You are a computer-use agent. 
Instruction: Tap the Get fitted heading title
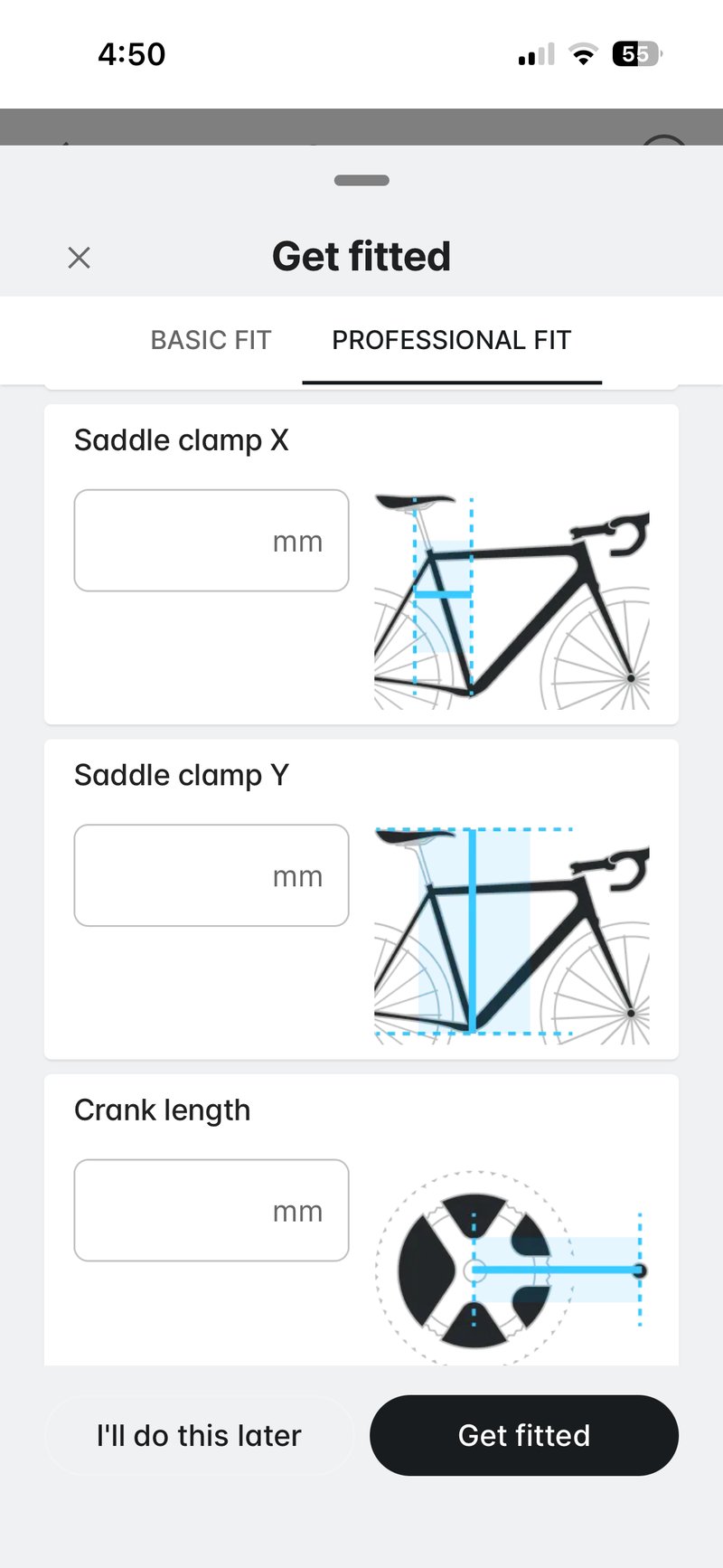pyautogui.click(x=361, y=257)
